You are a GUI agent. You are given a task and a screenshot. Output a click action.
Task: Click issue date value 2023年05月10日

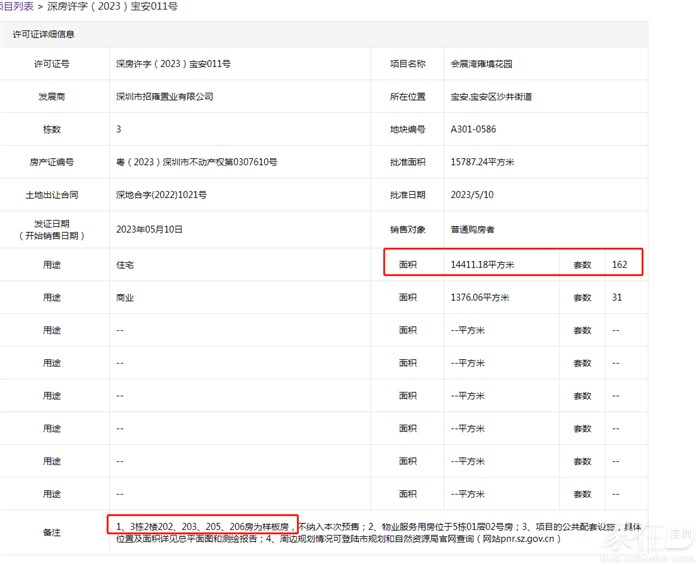(x=150, y=229)
